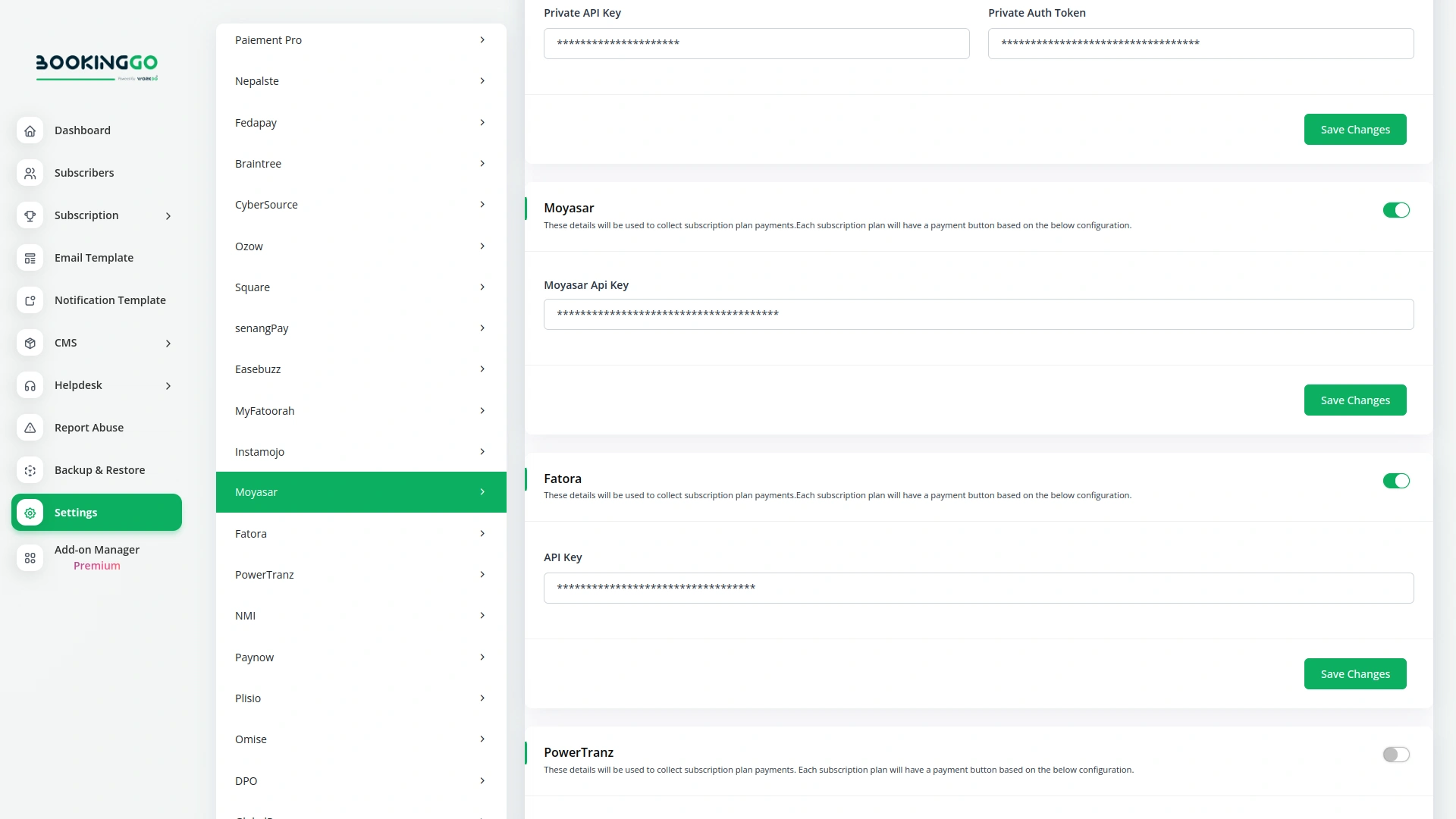Select the Backup & Restore icon
This screenshot has width=1456, height=819.
tap(30, 470)
